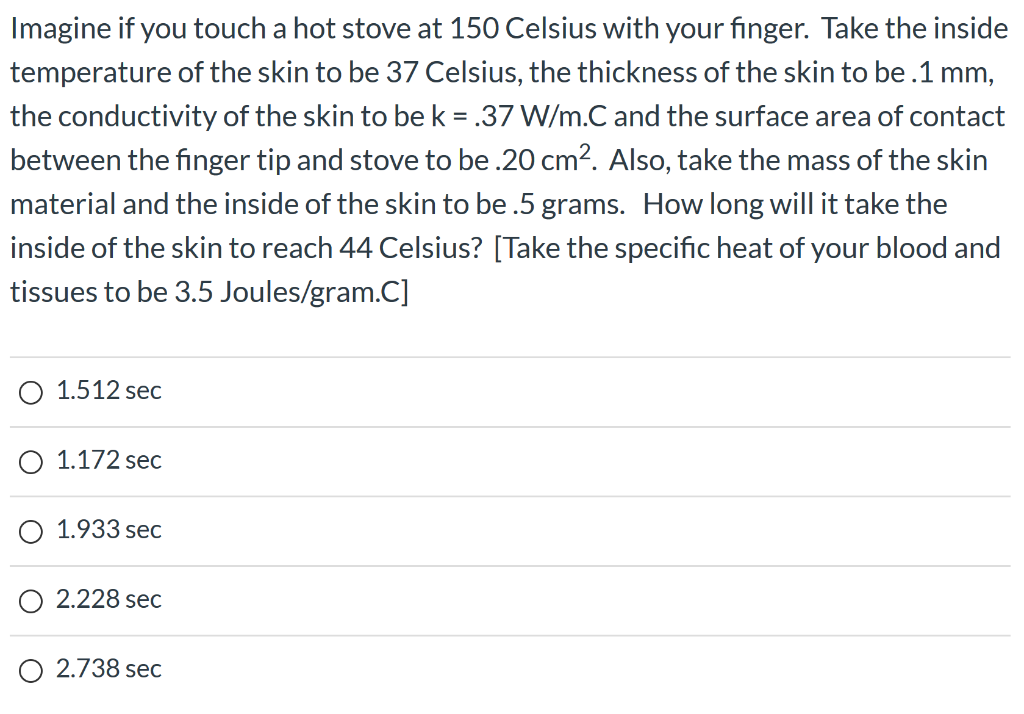Select the radio button for 2.228 sec
The width and height of the screenshot is (1024, 714).
(x=30, y=601)
